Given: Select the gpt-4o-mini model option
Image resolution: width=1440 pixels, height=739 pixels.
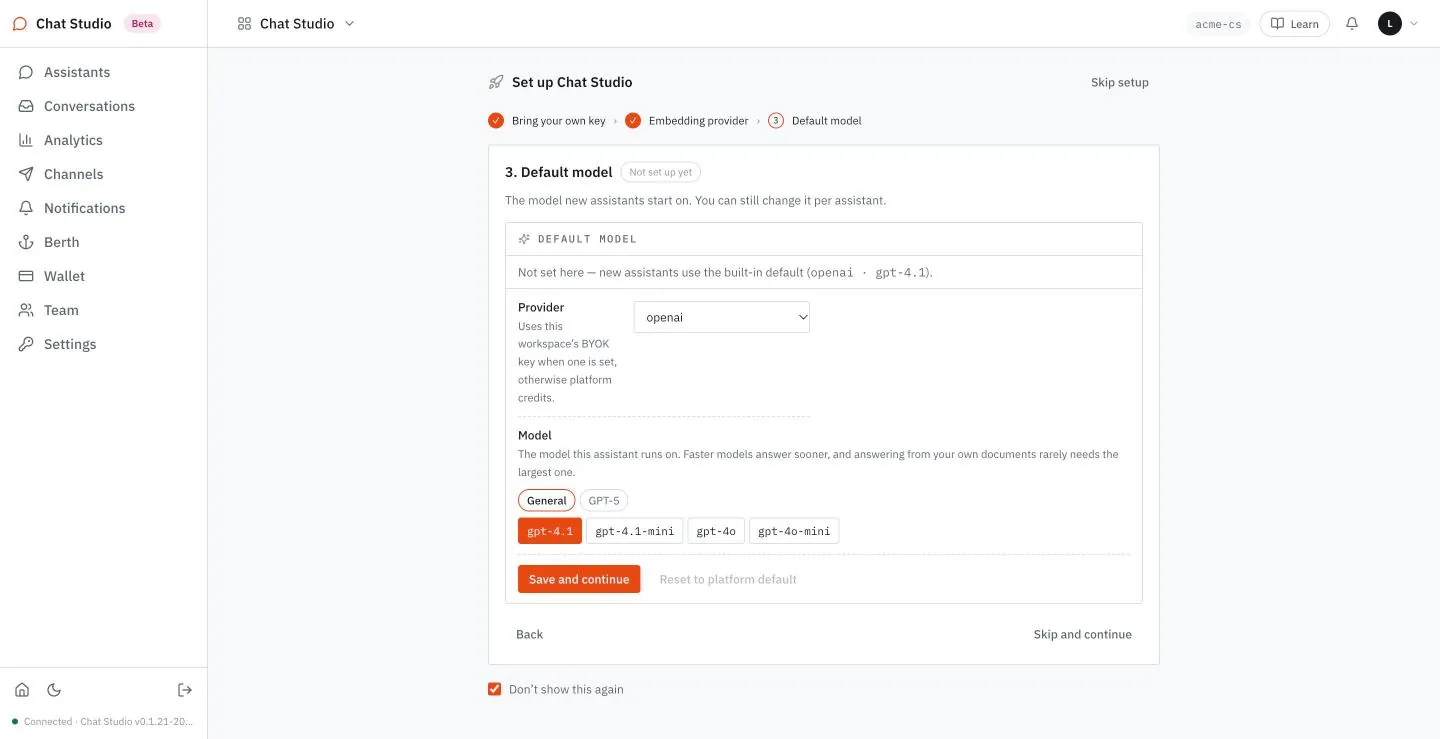Looking at the screenshot, I should point(794,531).
